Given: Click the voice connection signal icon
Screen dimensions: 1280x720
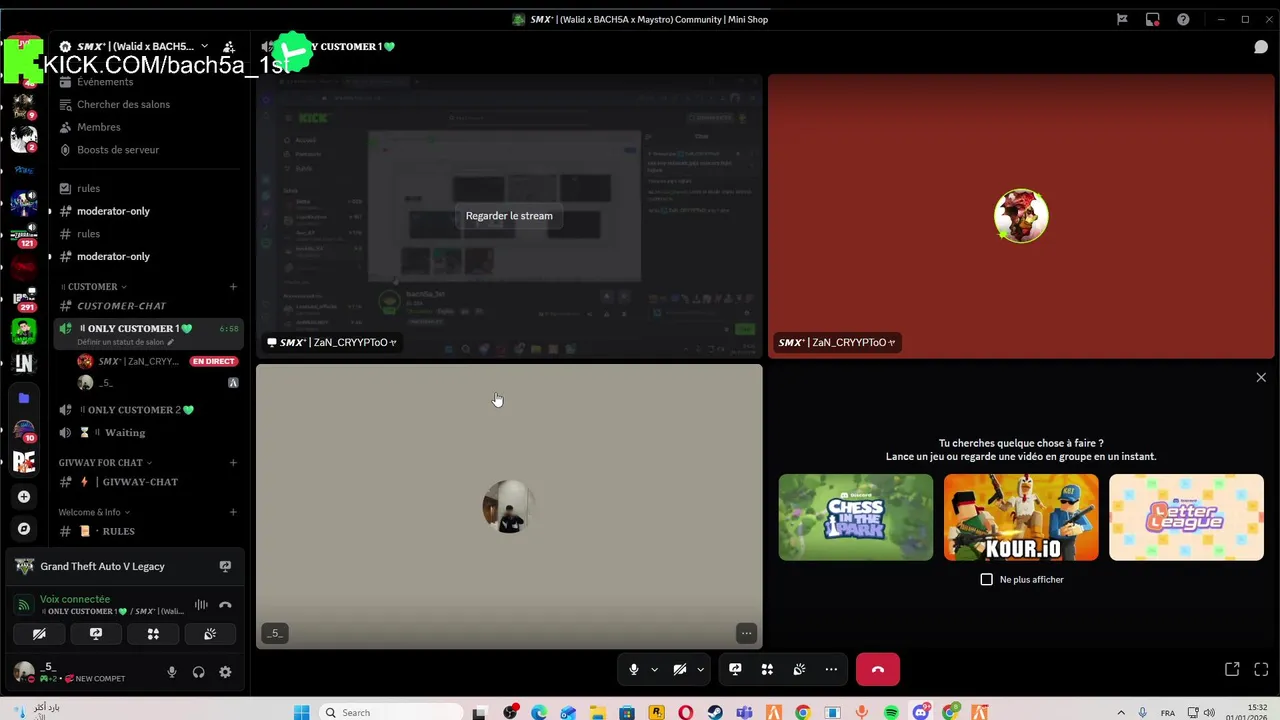Looking at the screenshot, I should 24,605.
